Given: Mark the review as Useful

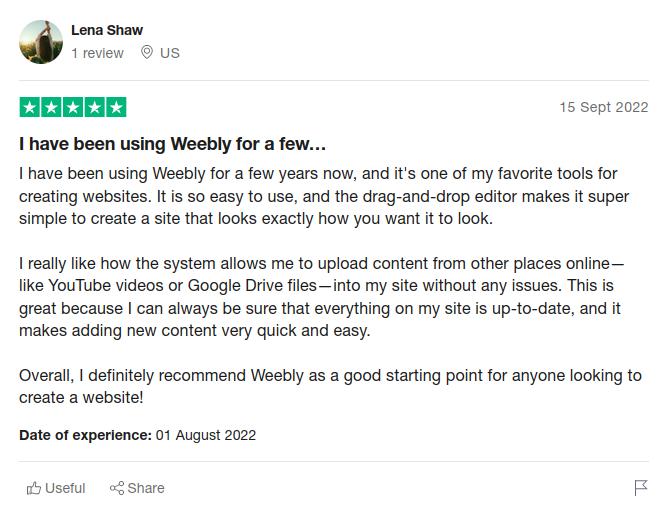Looking at the screenshot, I should pos(56,488).
